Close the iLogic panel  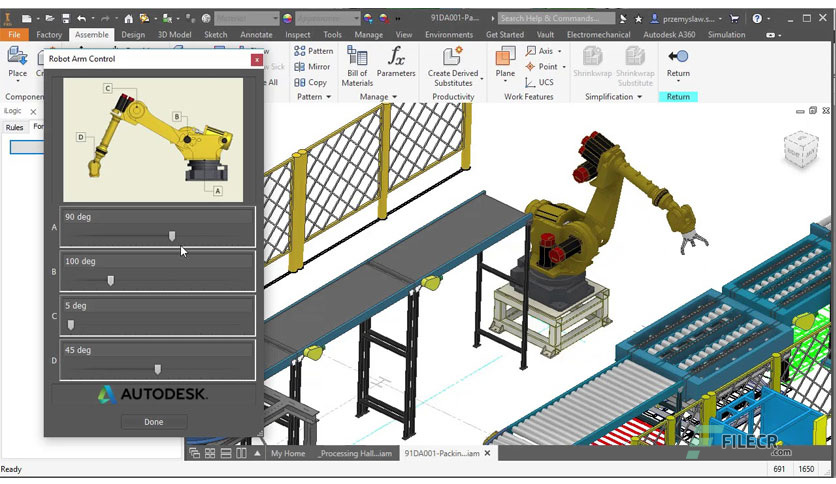(33, 111)
